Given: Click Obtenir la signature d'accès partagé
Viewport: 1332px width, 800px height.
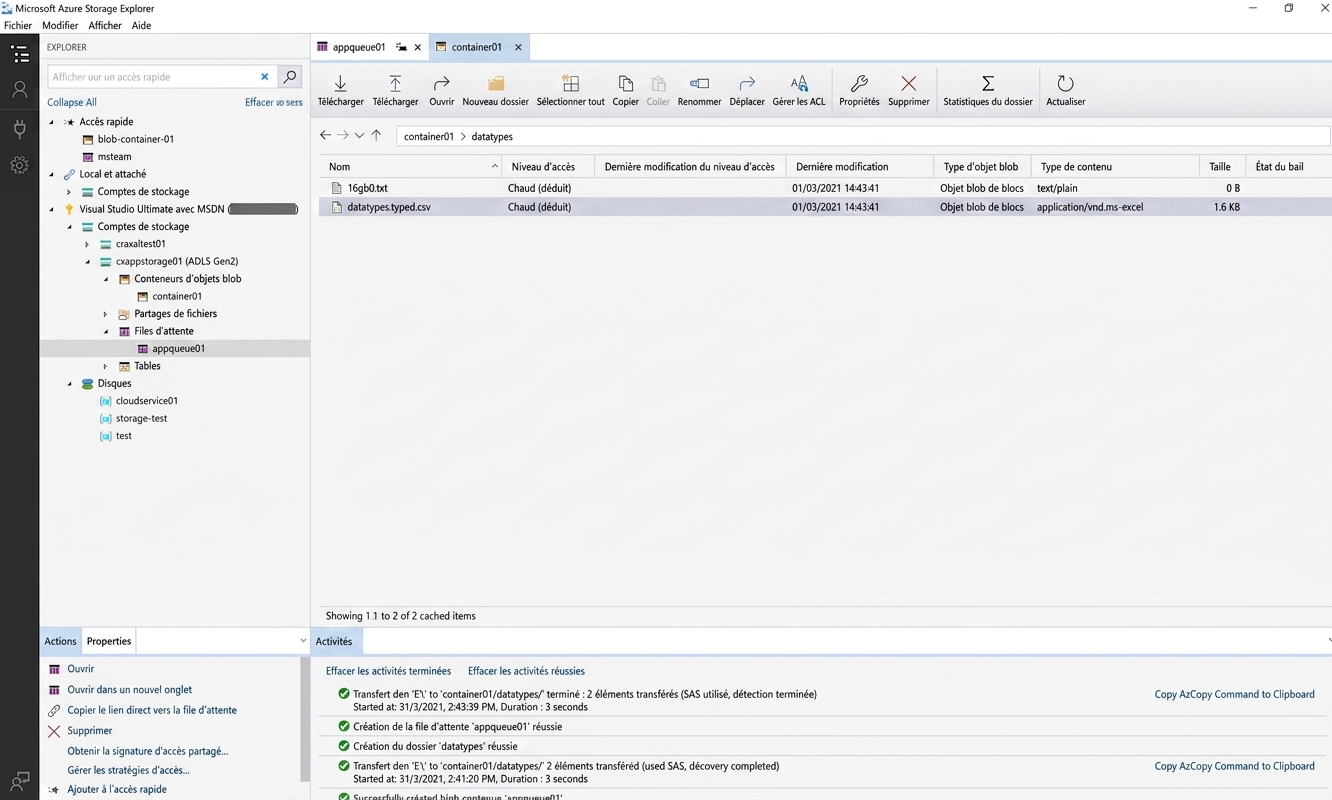Looking at the screenshot, I should coord(147,751).
